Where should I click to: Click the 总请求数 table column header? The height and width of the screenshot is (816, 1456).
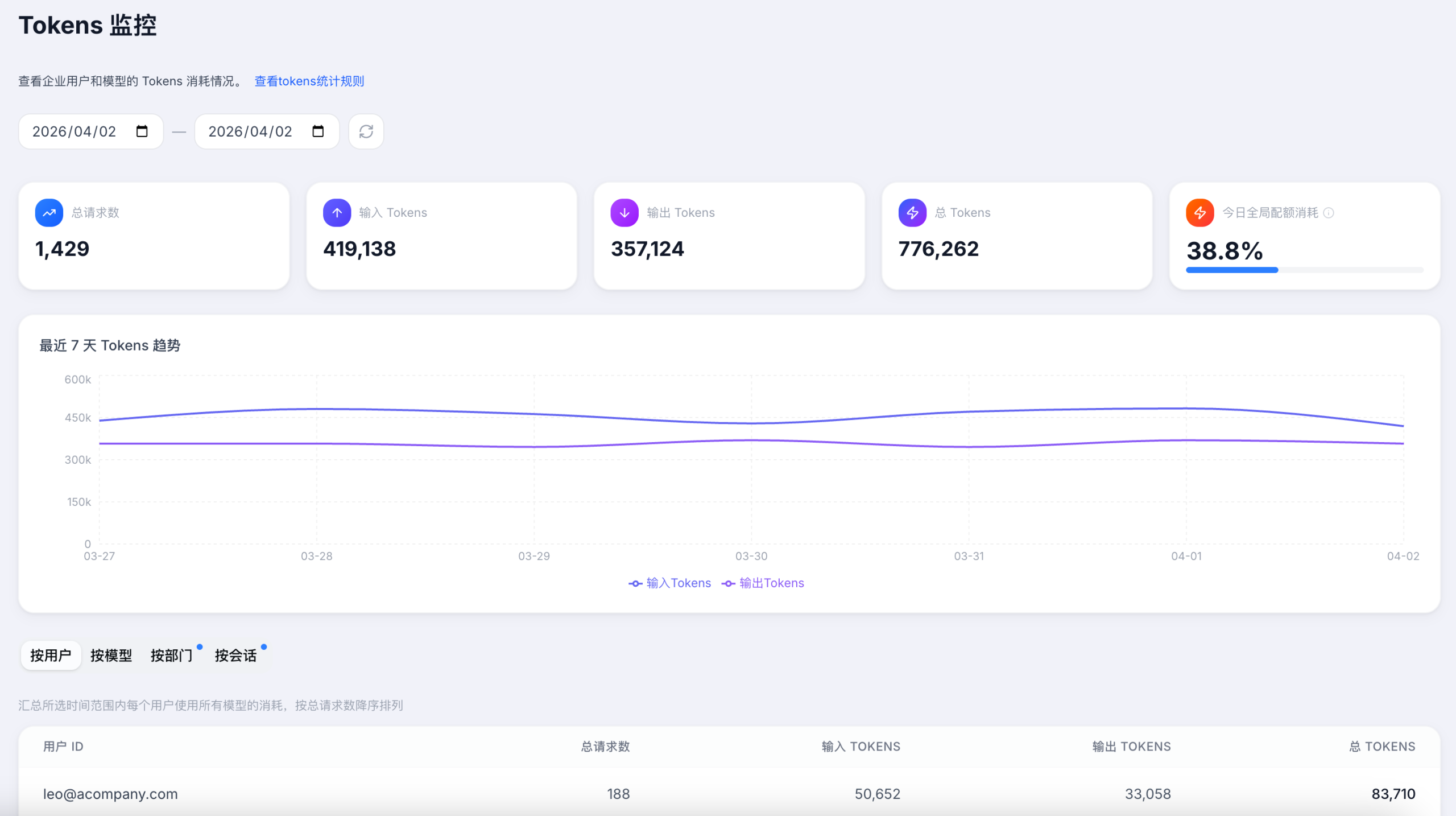tap(605, 747)
